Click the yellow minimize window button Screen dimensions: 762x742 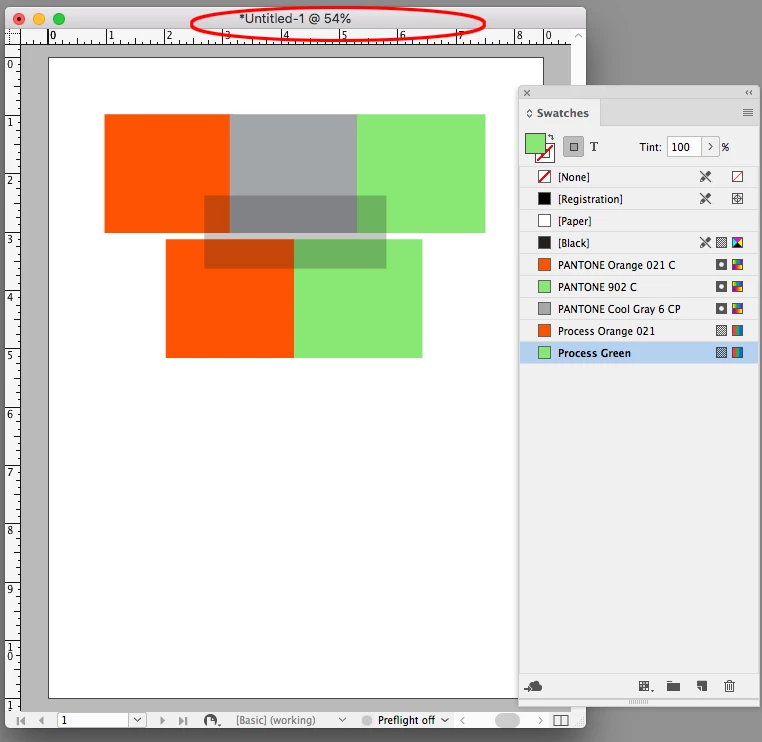pos(39,19)
